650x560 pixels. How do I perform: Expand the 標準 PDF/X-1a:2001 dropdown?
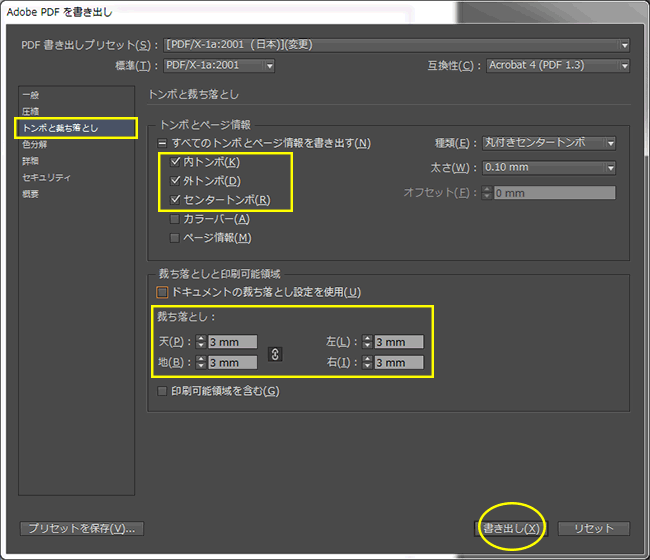(x=219, y=66)
